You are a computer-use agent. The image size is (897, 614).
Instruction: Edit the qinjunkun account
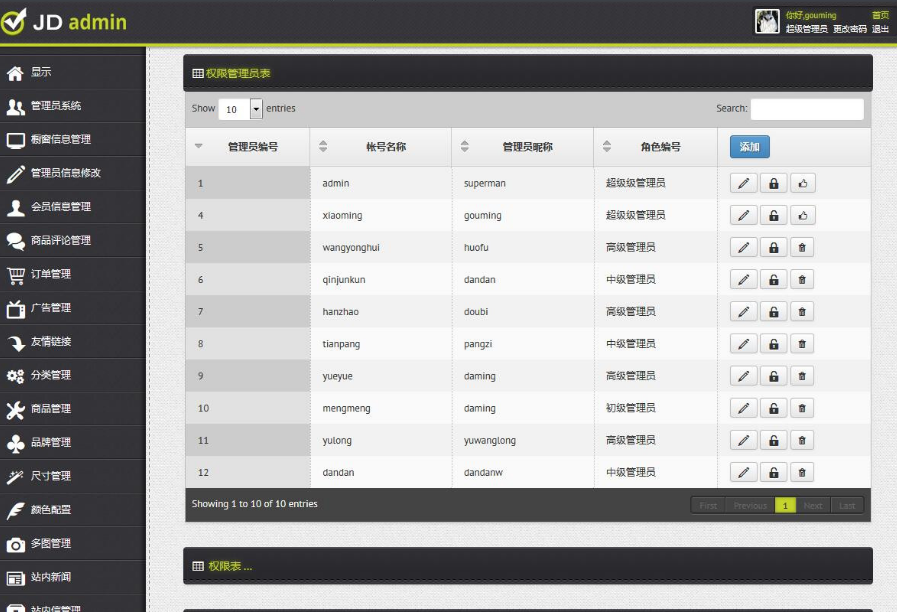click(744, 279)
